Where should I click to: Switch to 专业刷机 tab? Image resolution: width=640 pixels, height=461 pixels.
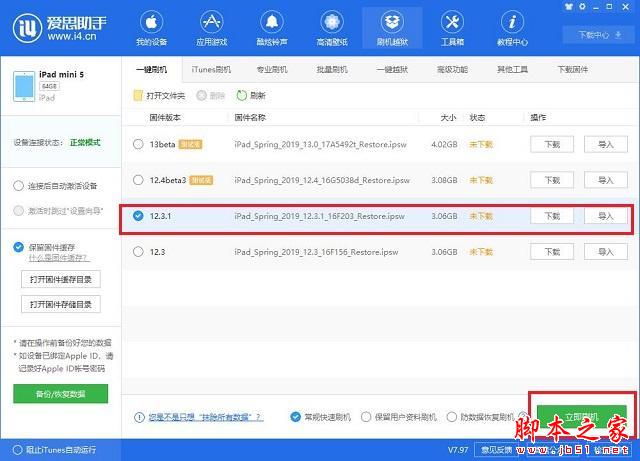tap(272, 69)
